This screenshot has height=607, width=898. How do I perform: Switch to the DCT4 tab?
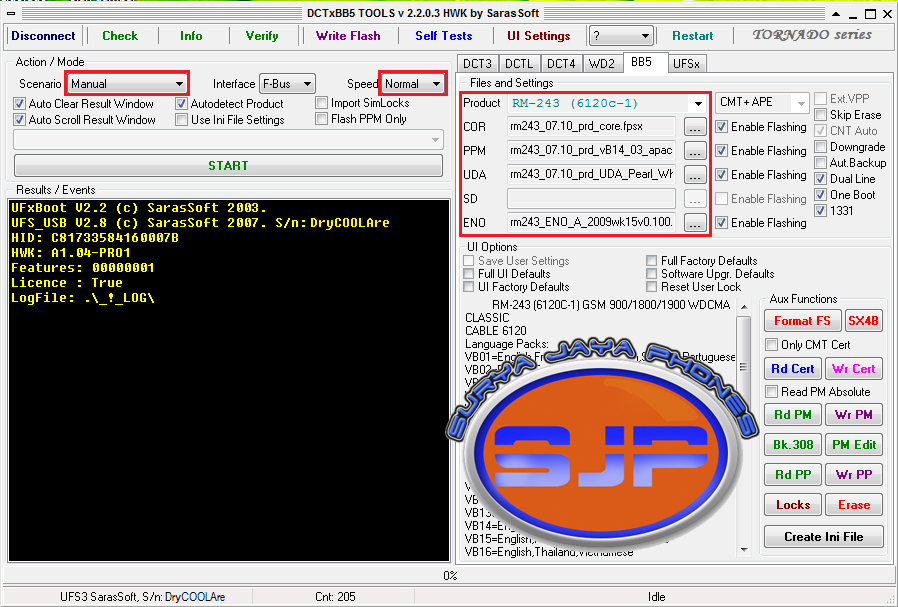(561, 64)
